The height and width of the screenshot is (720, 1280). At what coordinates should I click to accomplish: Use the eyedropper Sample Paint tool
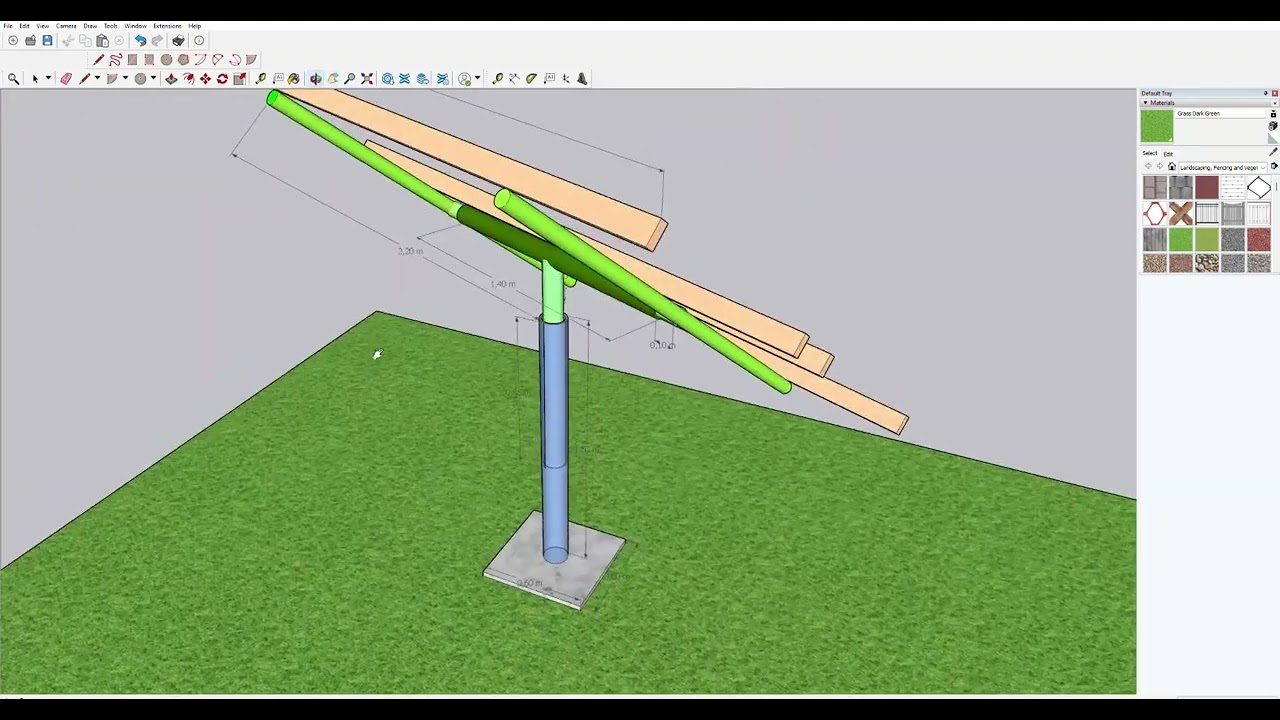pos(1273,152)
